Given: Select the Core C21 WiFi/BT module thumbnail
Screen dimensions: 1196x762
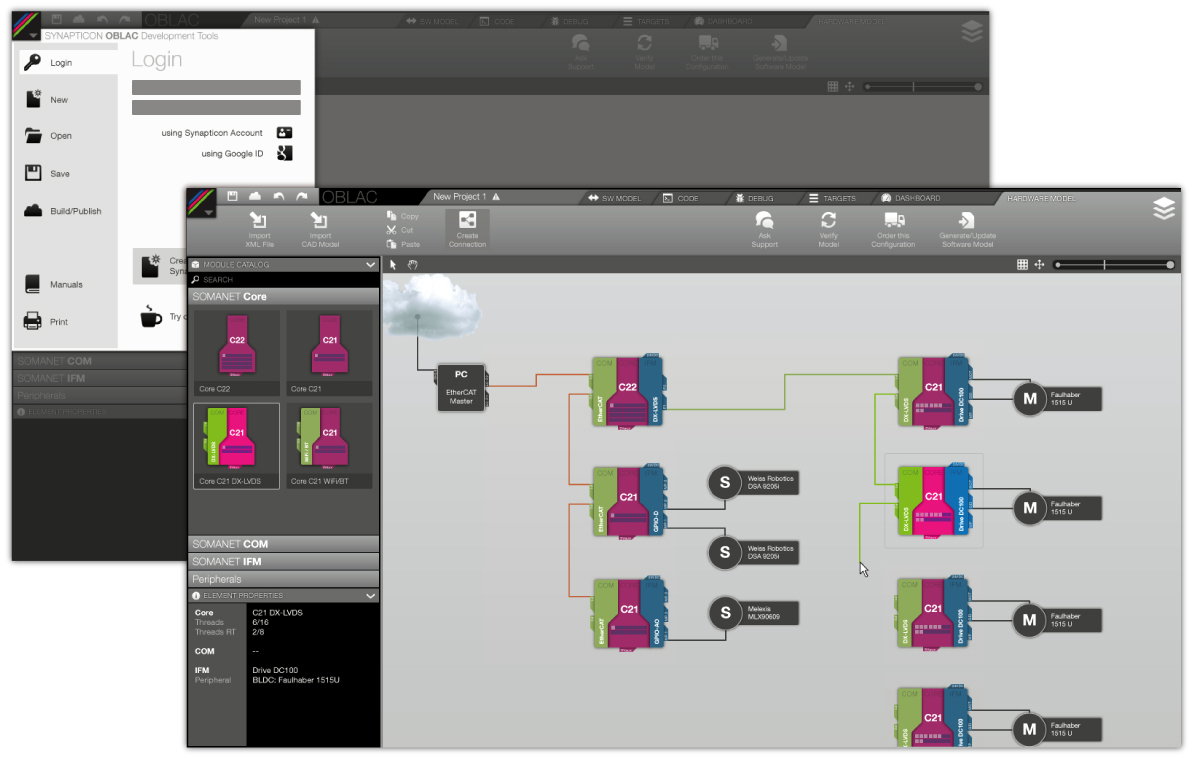Looking at the screenshot, I should coord(329,446).
